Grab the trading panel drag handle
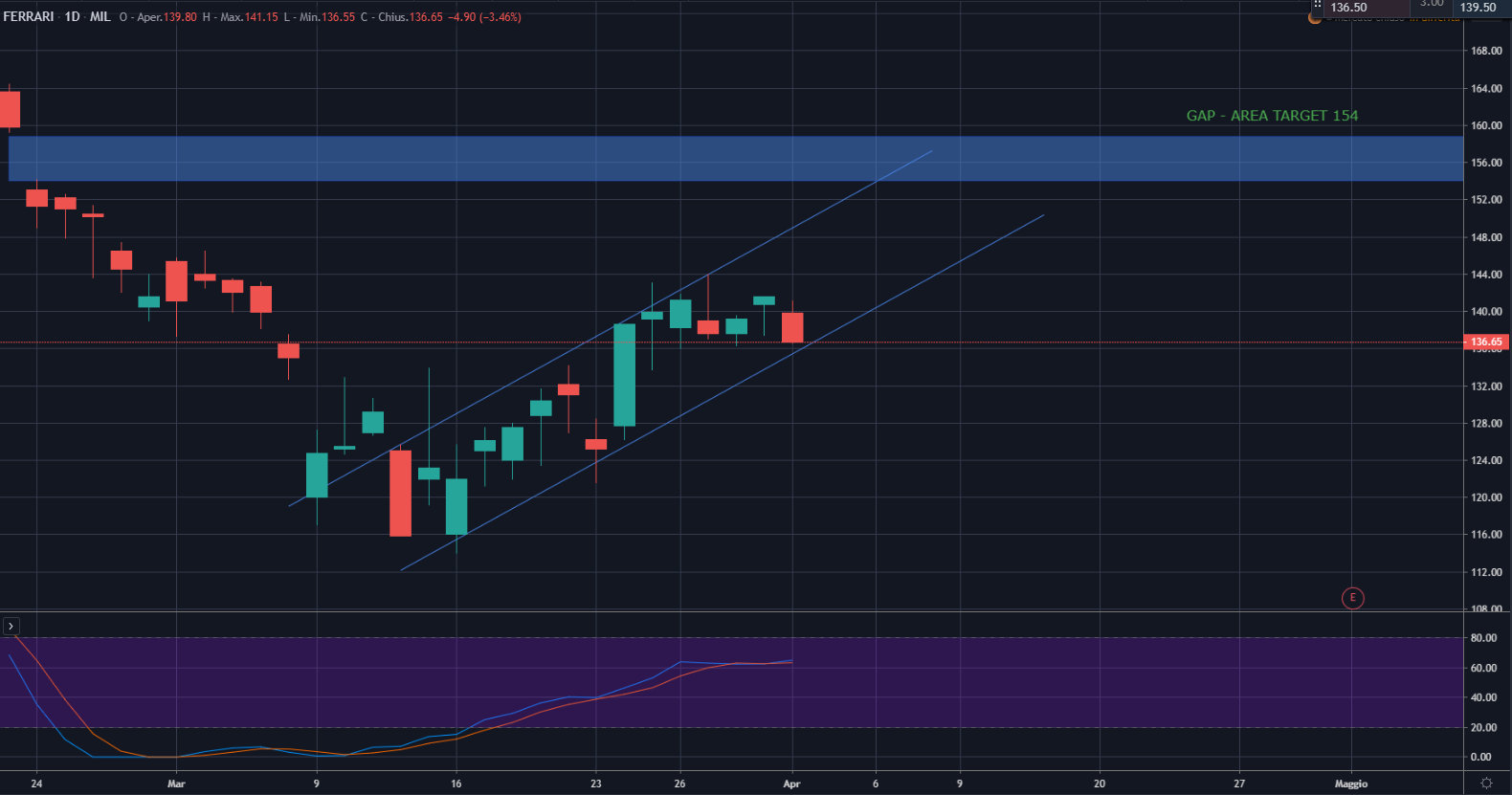 click(1317, 5)
